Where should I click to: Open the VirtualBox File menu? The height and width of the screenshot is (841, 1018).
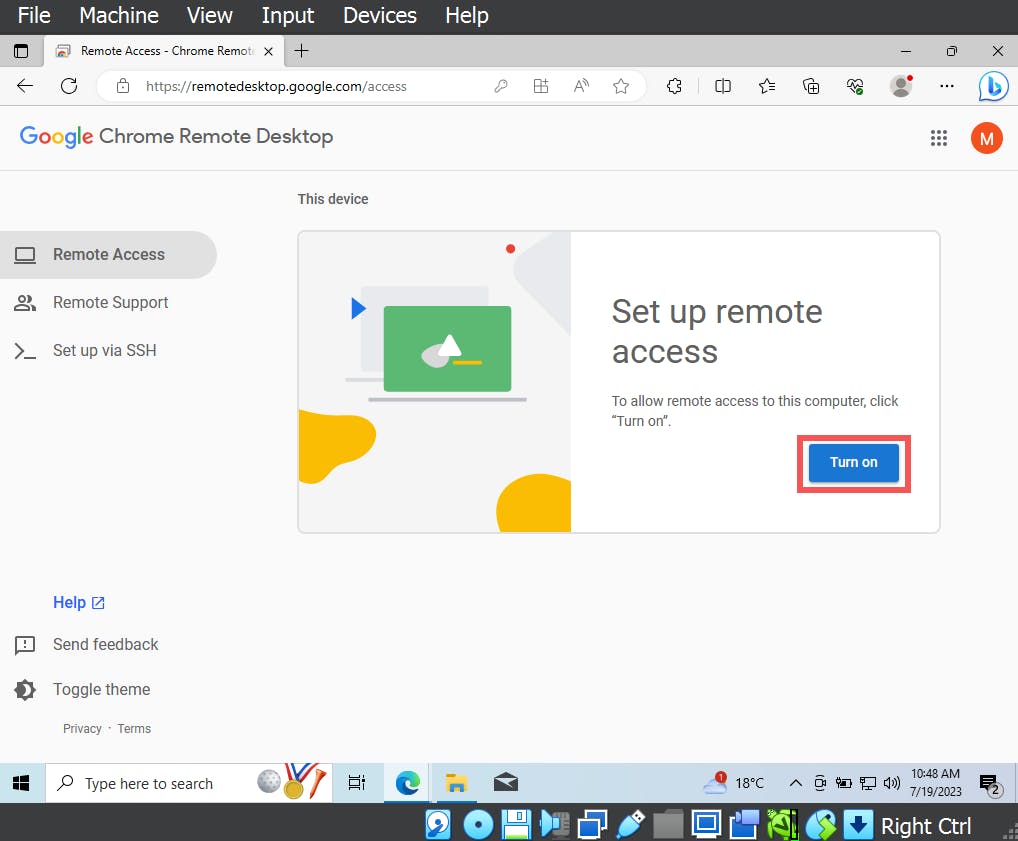pyautogui.click(x=34, y=15)
